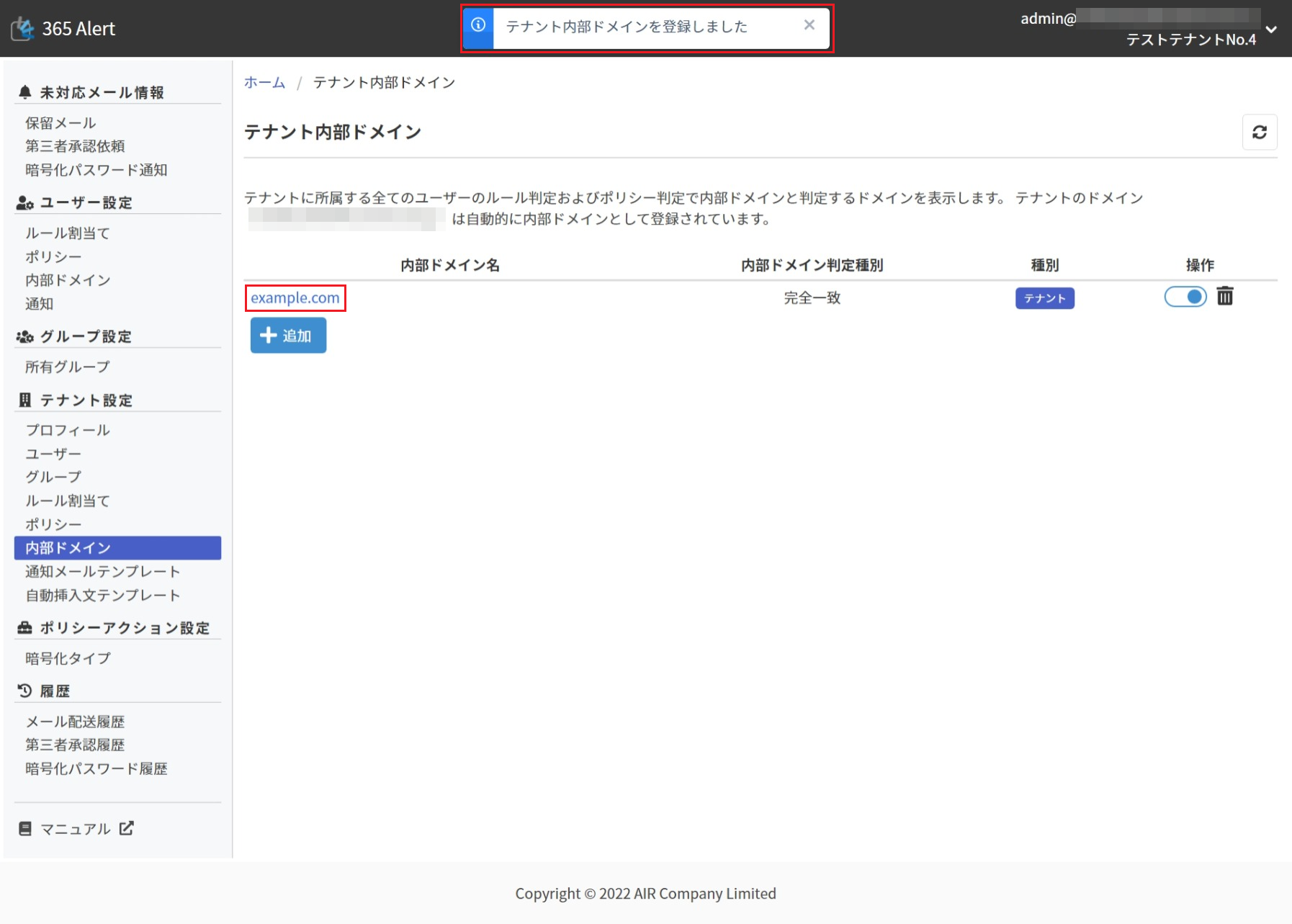This screenshot has width=1292, height=924.
Task: Click the refresh icon button
Action: (x=1259, y=133)
